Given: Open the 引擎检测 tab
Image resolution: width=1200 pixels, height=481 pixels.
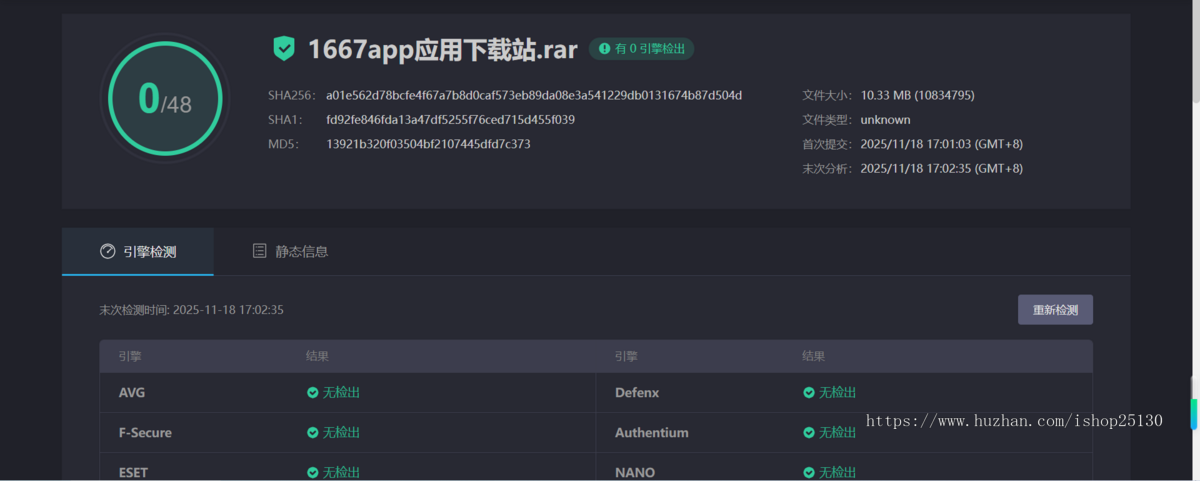Looking at the screenshot, I should tap(138, 251).
